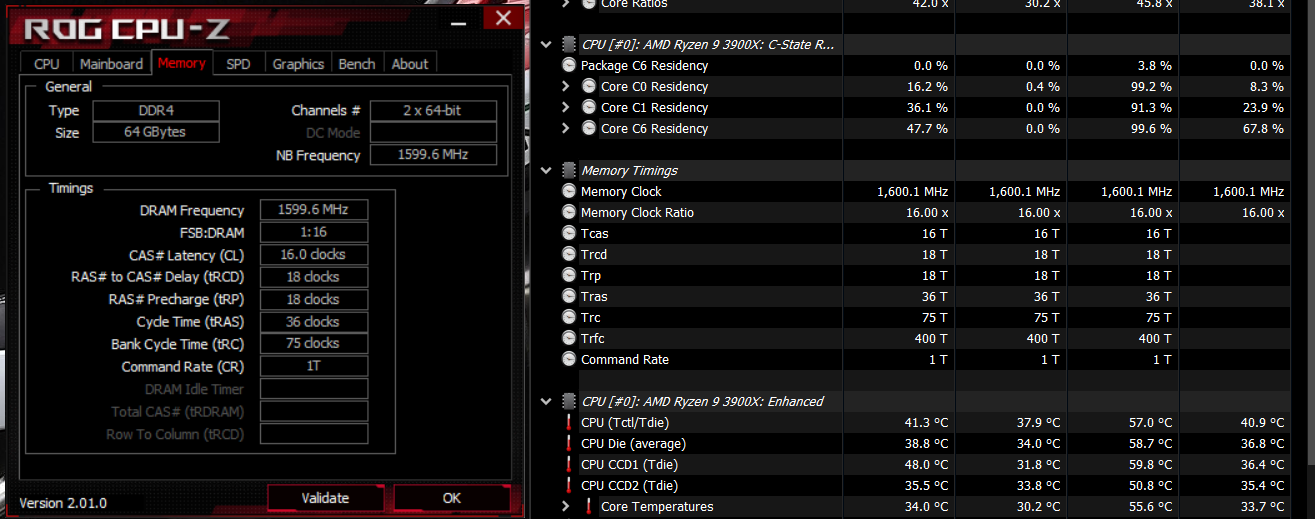Viewport: 1315px width, 519px height.
Task: Switch to the Graphics tab
Action: [x=298, y=63]
